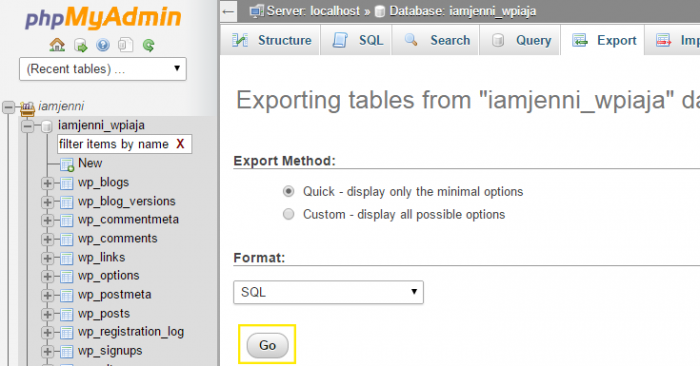Open the Recent tables dropdown
Screen dimensions: 700x366
pos(103,69)
